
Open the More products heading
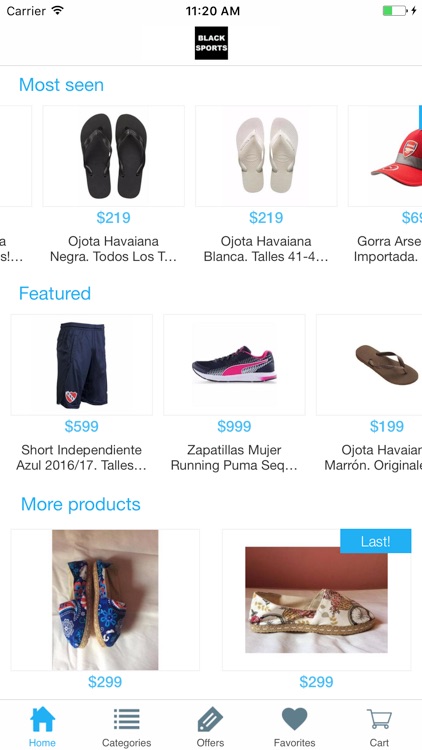click(x=81, y=504)
